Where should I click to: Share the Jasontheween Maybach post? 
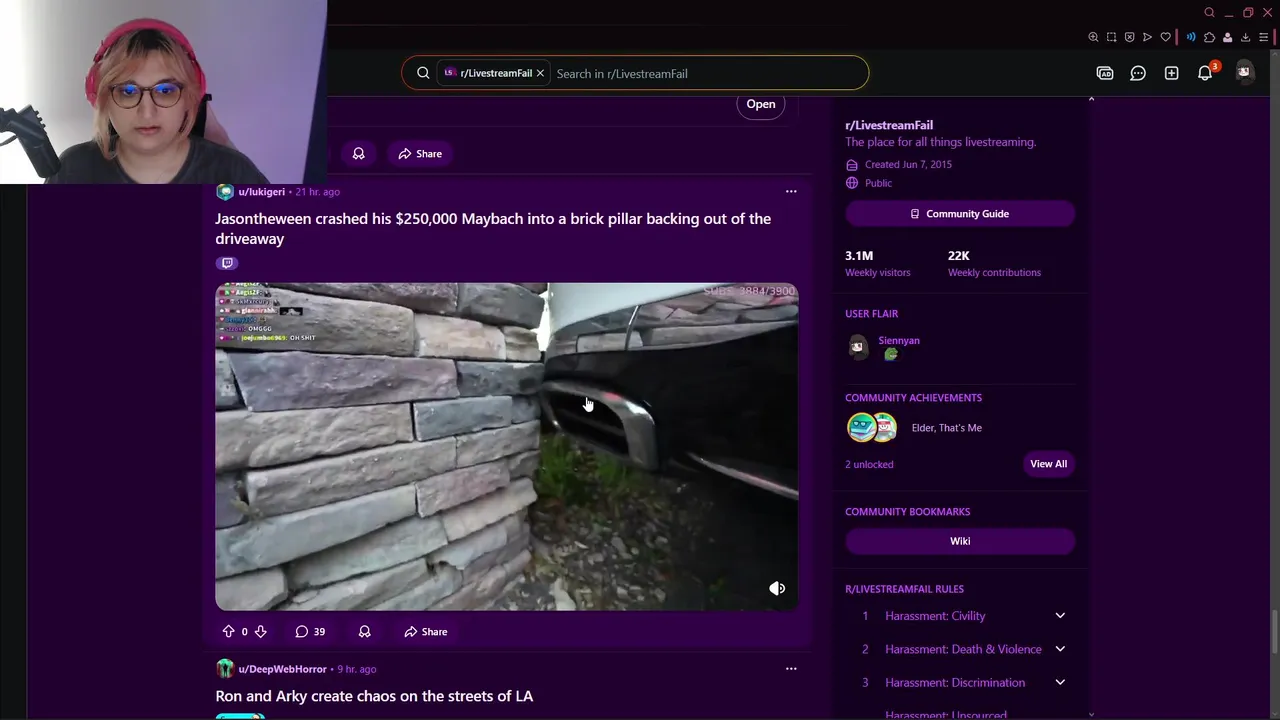[x=426, y=631]
